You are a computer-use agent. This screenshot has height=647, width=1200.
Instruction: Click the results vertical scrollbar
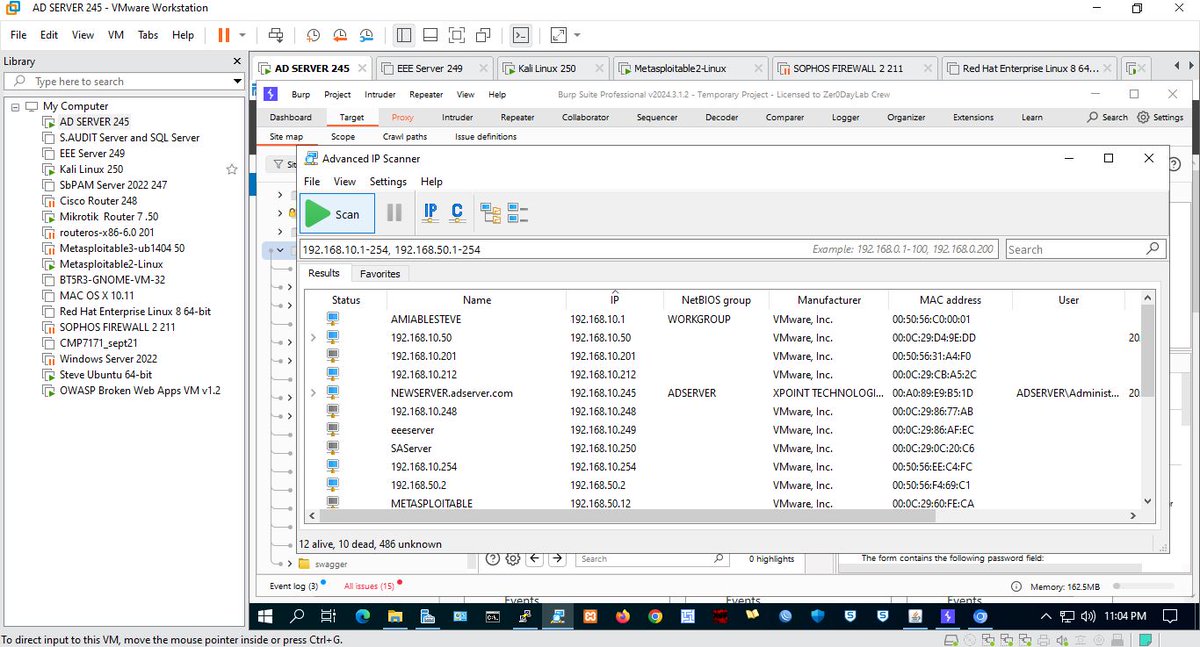(x=1147, y=352)
